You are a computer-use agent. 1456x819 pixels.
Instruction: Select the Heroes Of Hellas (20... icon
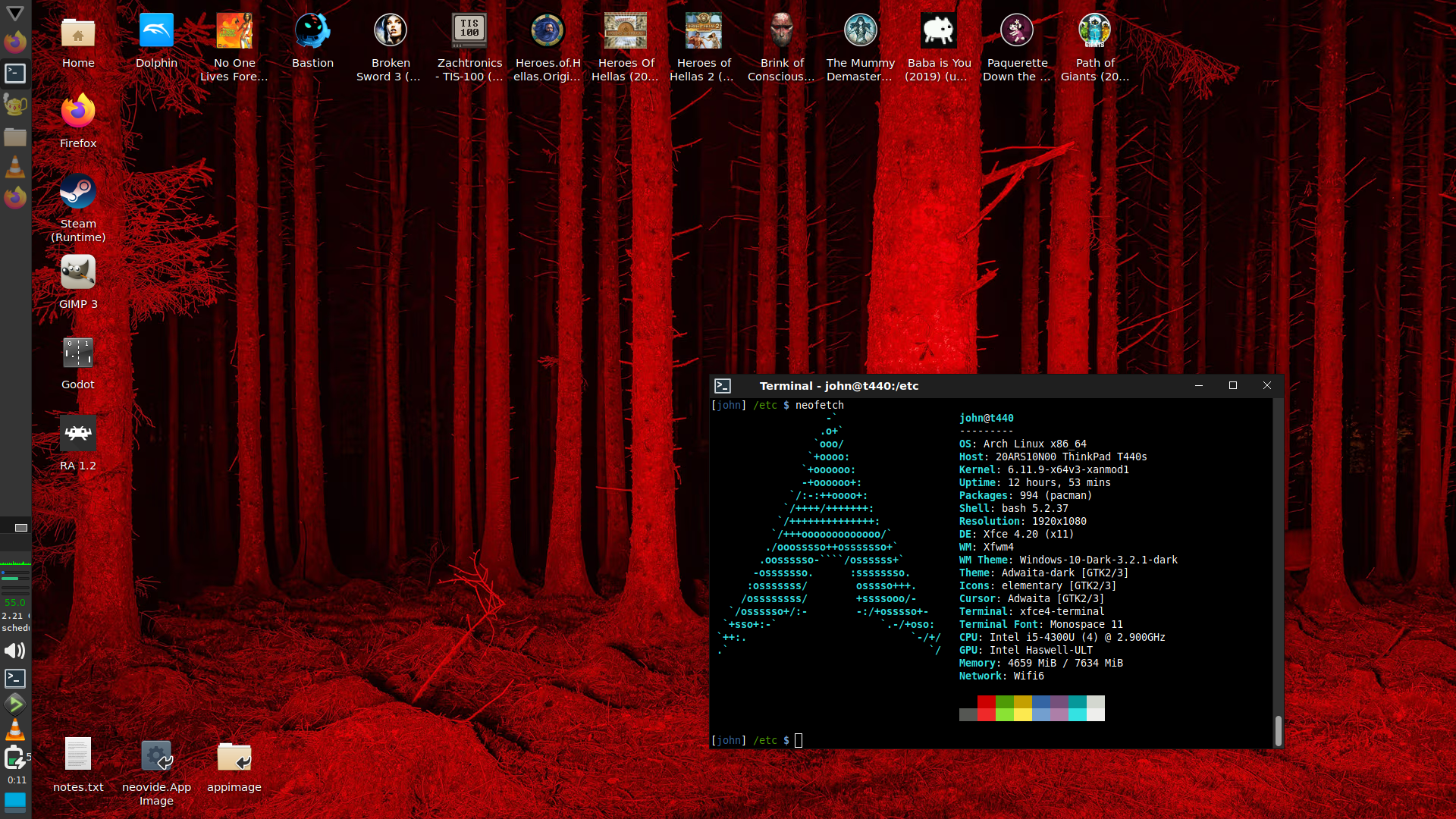click(x=626, y=47)
